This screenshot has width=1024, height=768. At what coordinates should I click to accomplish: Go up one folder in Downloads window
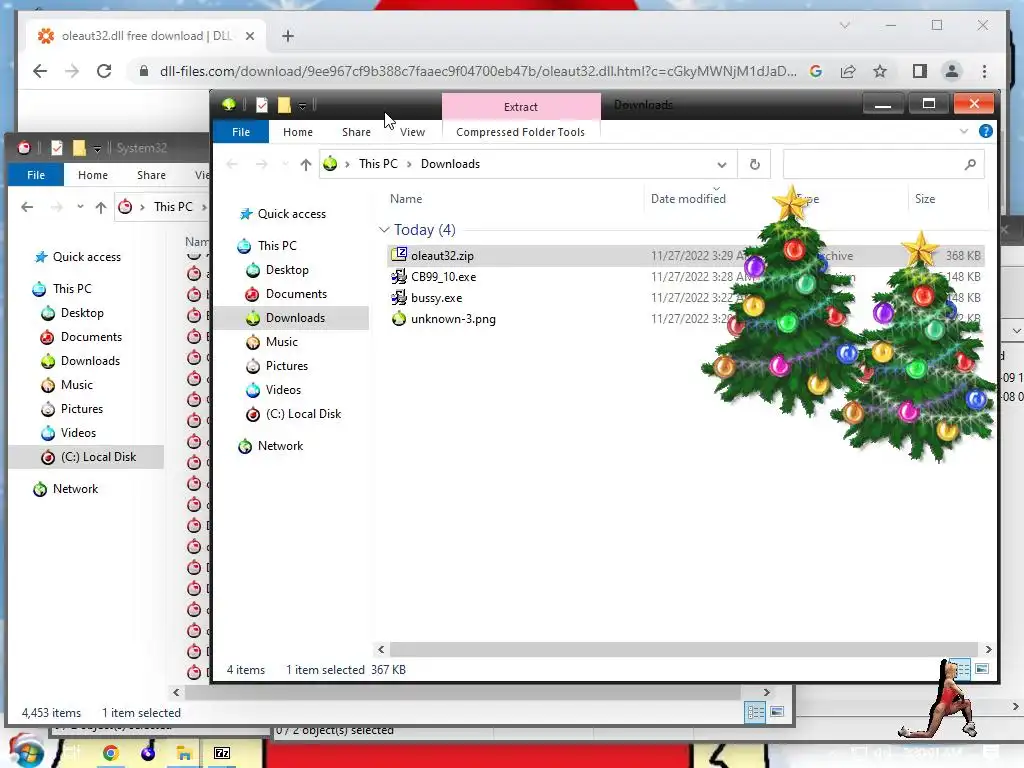306,165
